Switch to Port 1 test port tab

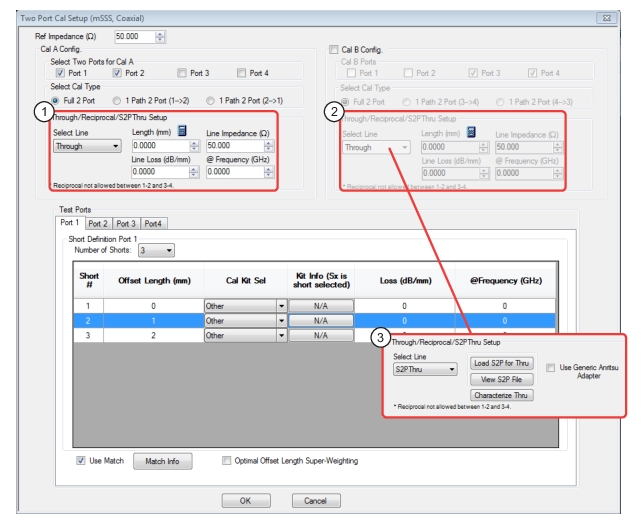70,223
